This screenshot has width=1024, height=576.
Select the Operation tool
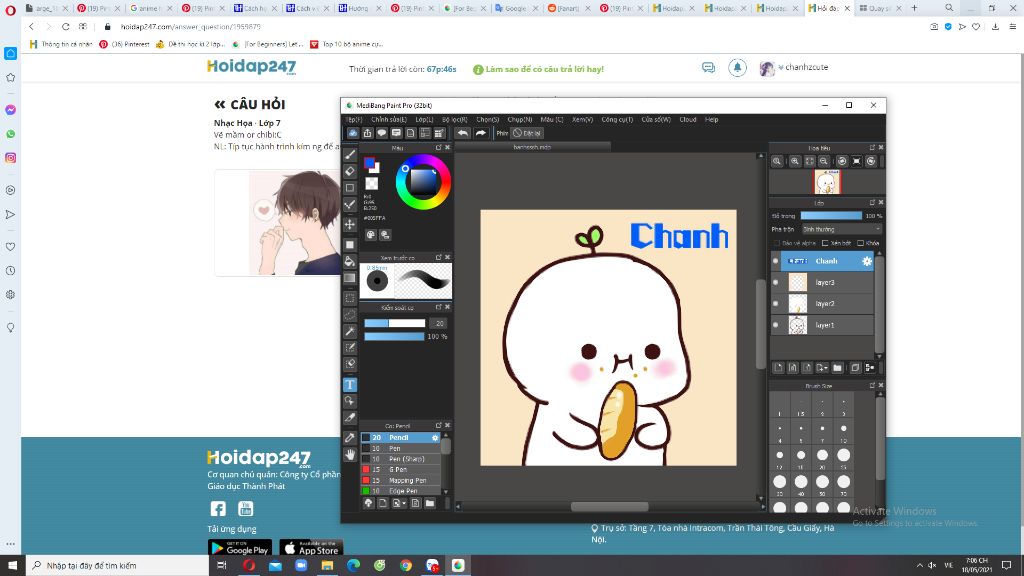(350, 401)
